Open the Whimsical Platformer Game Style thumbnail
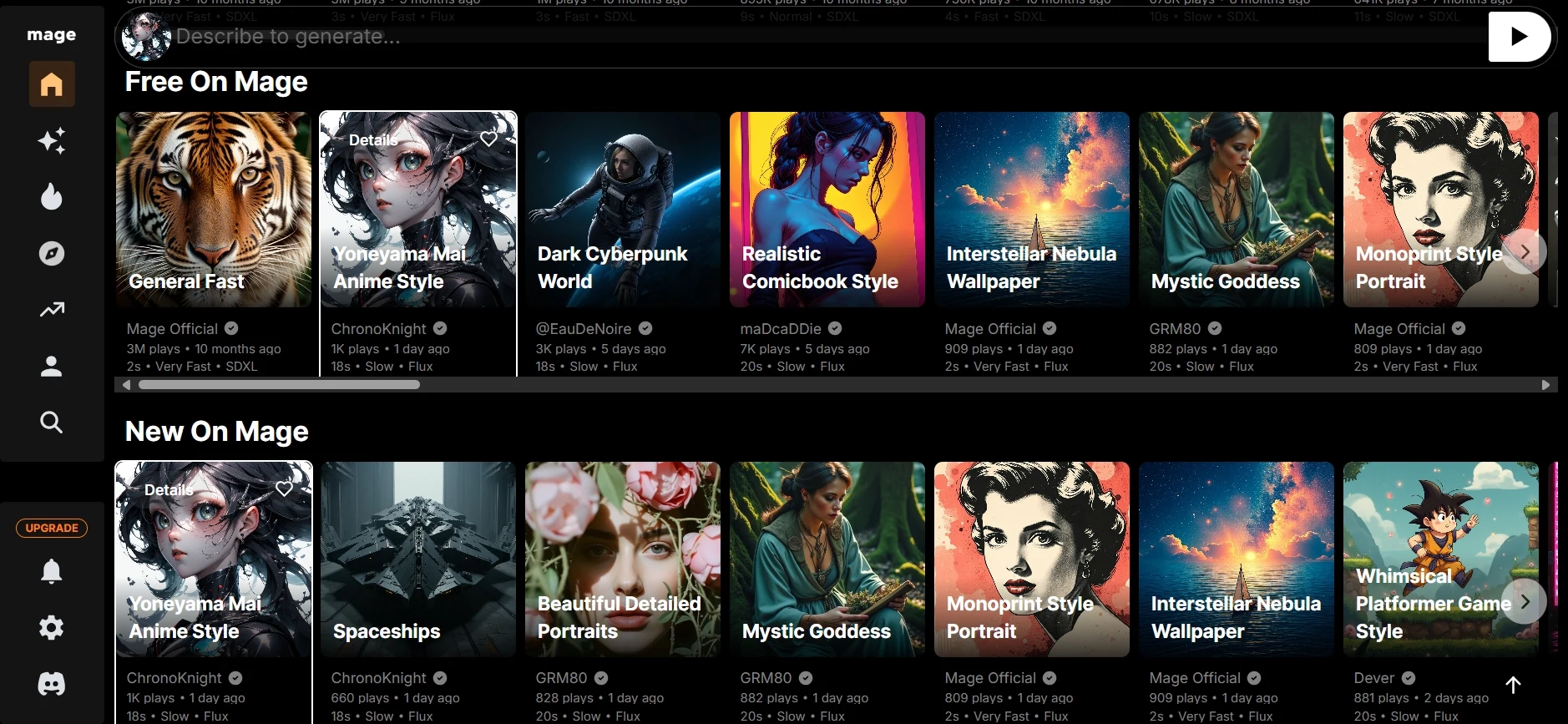1568x724 pixels. (1441, 559)
